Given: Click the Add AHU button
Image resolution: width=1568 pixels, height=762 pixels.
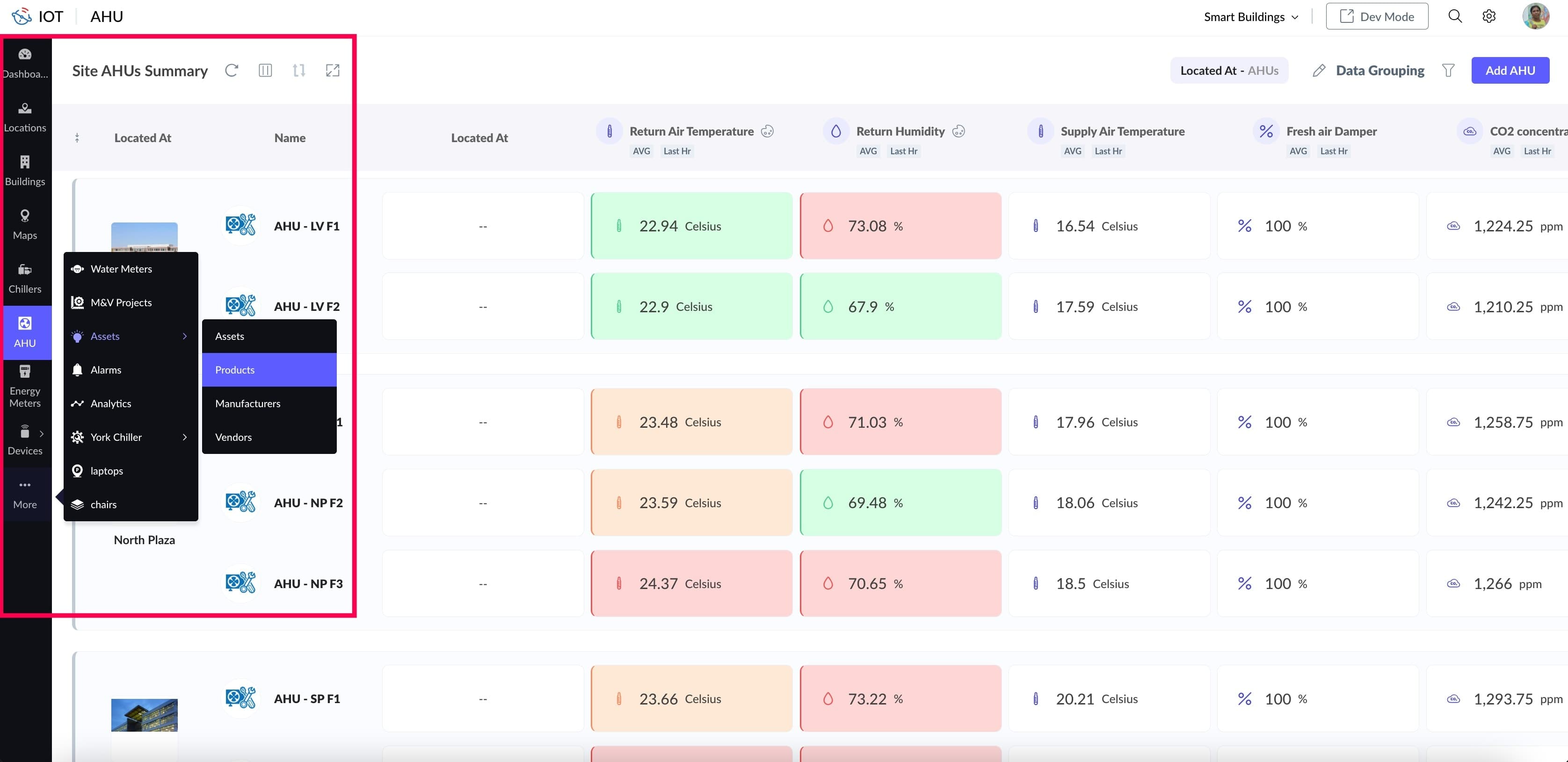Looking at the screenshot, I should [x=1510, y=71].
